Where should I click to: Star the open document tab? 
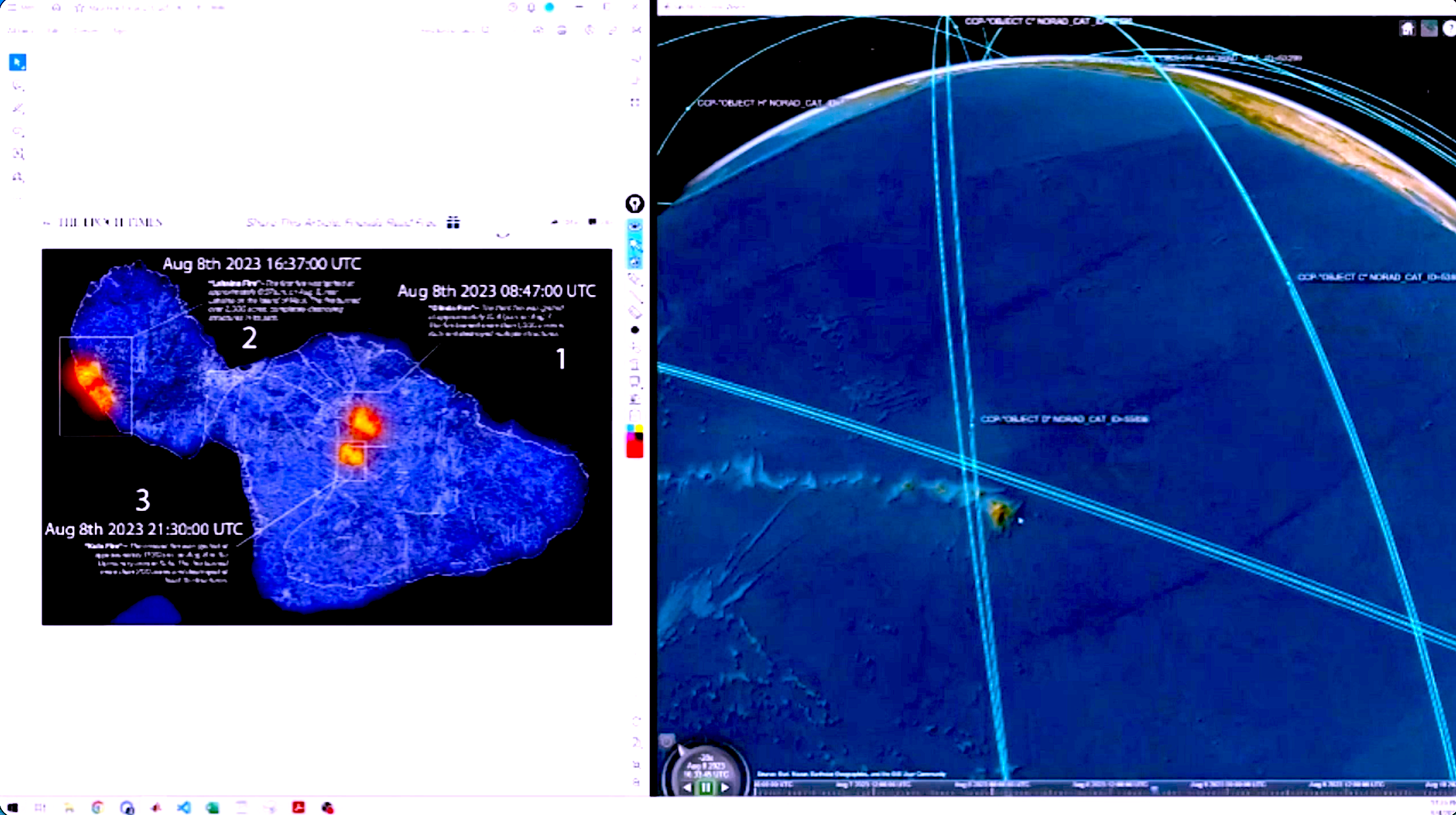point(79,8)
